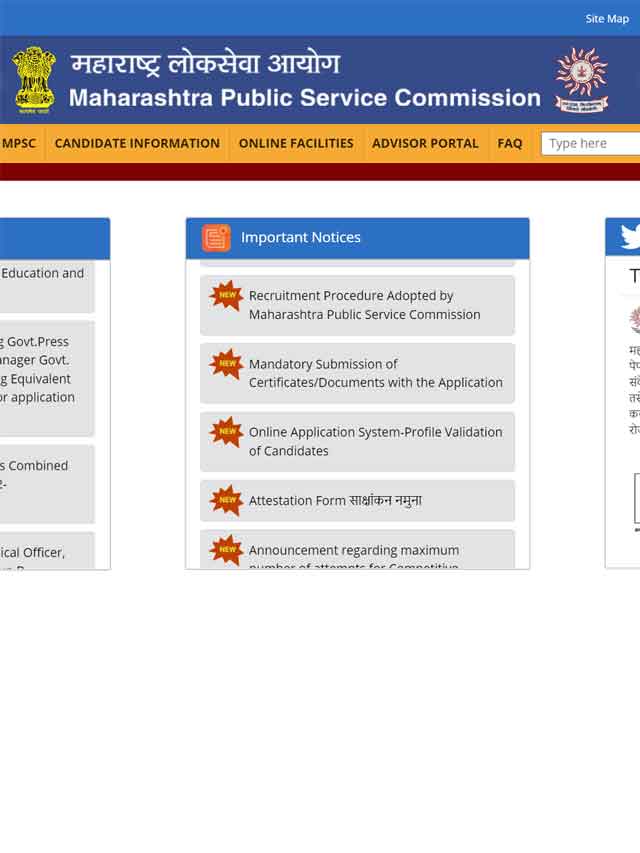Click NEW badge beside Attestation Form notice
Screen dimensions: 640x853
(226, 500)
